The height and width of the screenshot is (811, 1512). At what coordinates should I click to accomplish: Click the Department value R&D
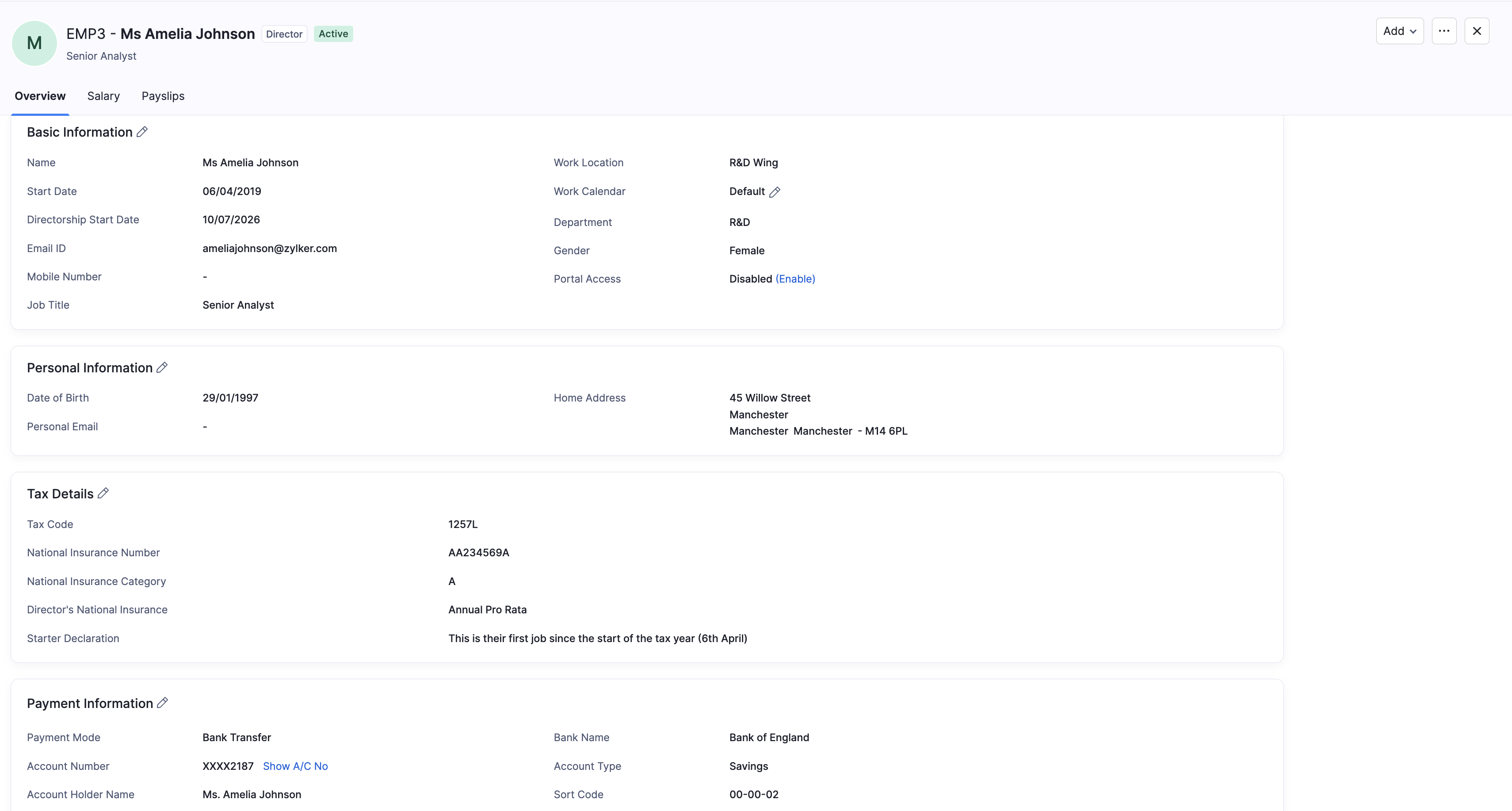click(740, 222)
